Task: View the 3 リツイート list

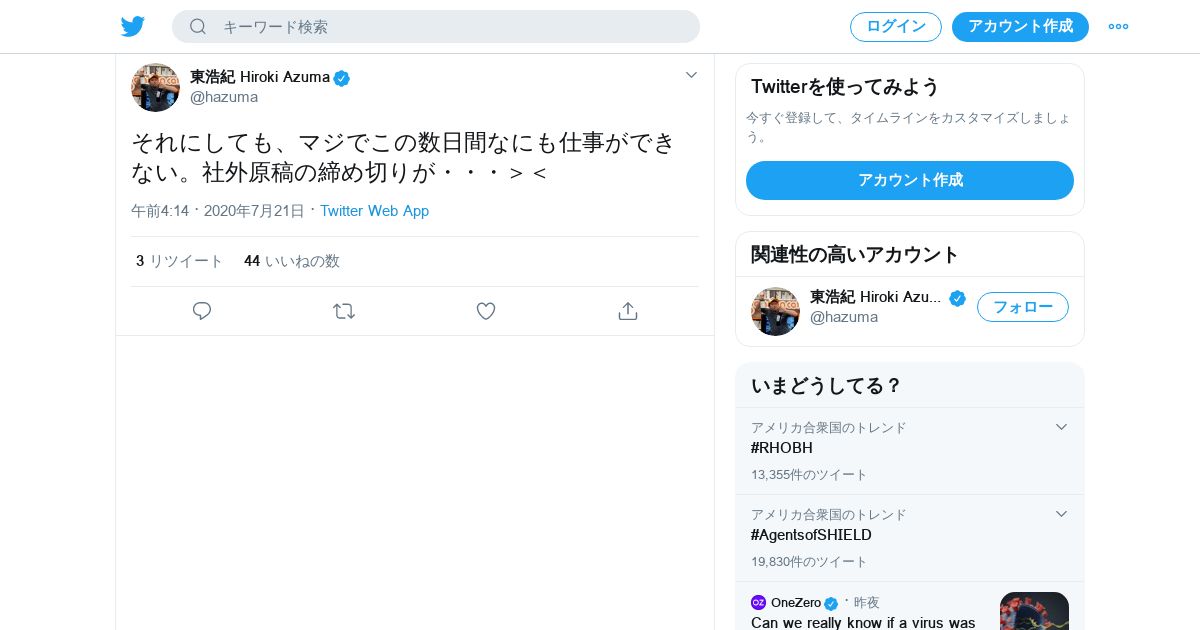Action: tap(180, 261)
